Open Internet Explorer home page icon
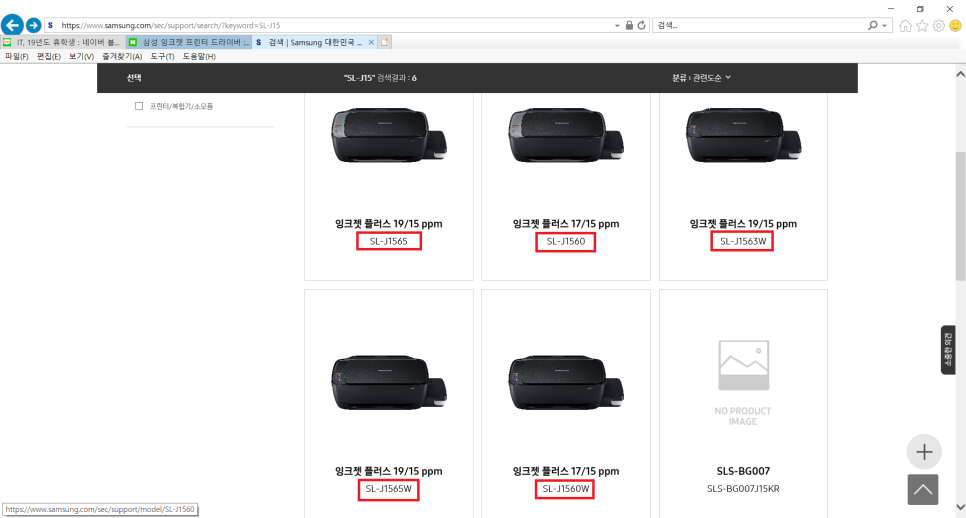Screen dimensions: 966x518 [905, 25]
